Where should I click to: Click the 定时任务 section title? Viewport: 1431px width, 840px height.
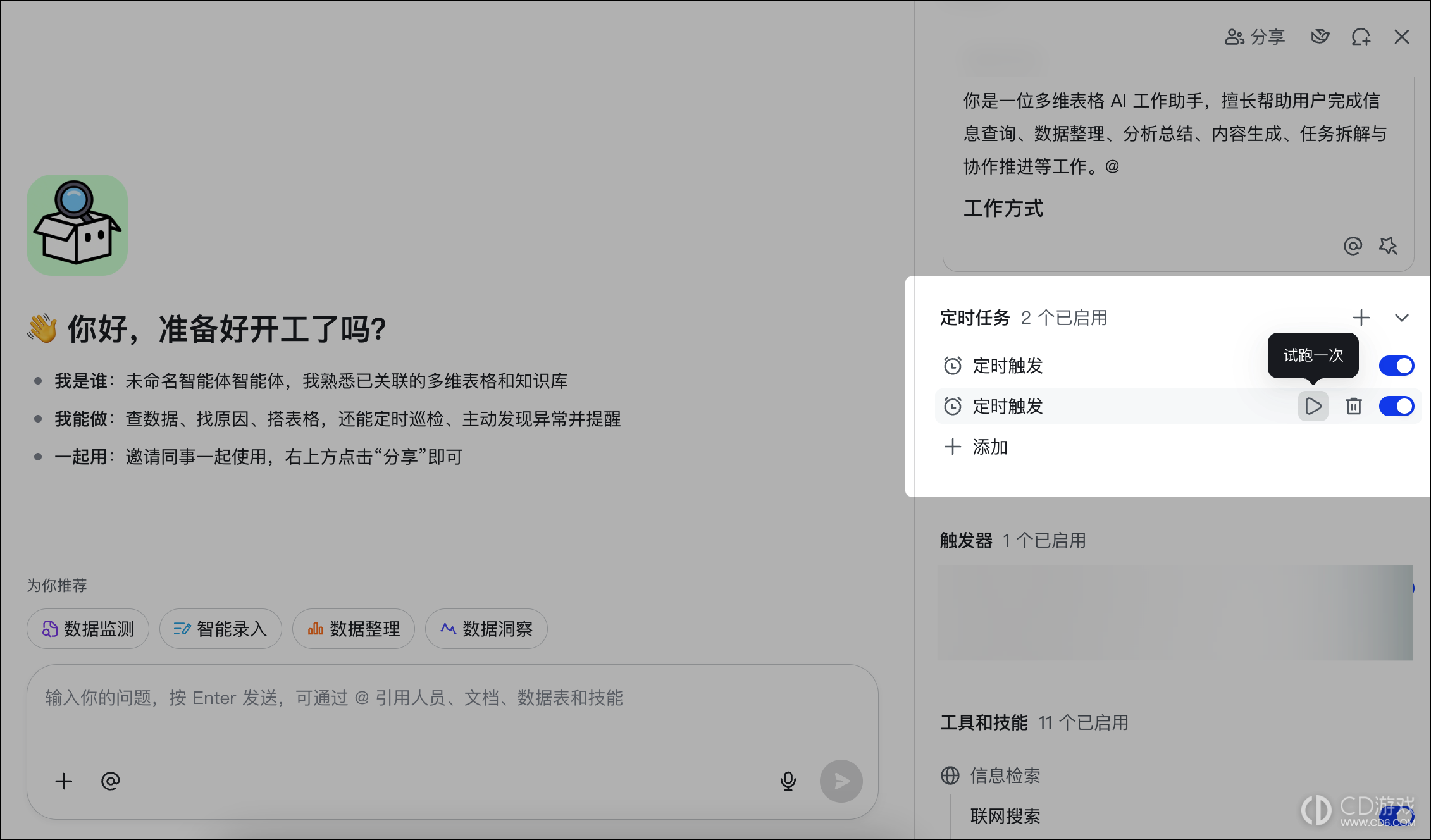coord(975,318)
